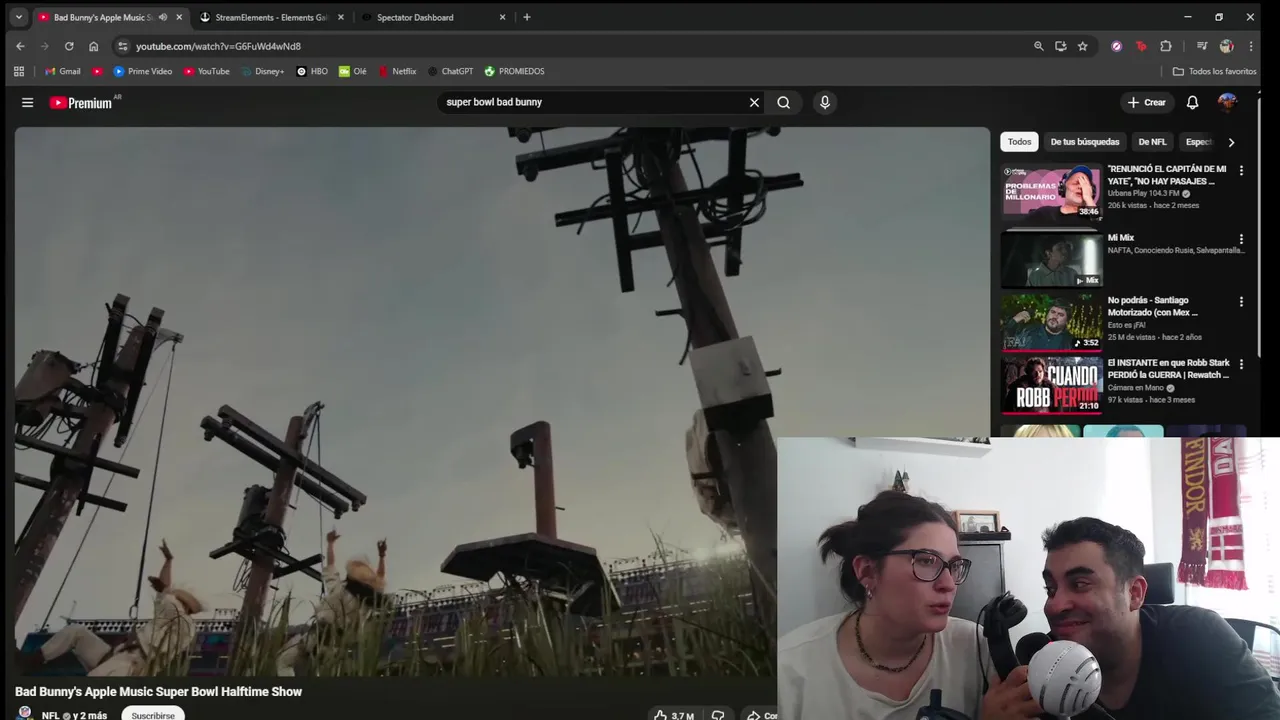The width and height of the screenshot is (1280, 720).
Task: Open YouTube bookmark in bookmarks bar
Action: (x=206, y=71)
